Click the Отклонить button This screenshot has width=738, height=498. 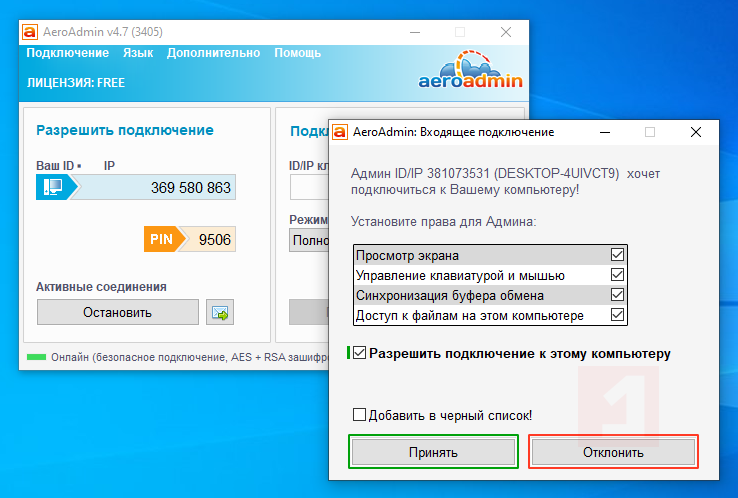[613, 452]
